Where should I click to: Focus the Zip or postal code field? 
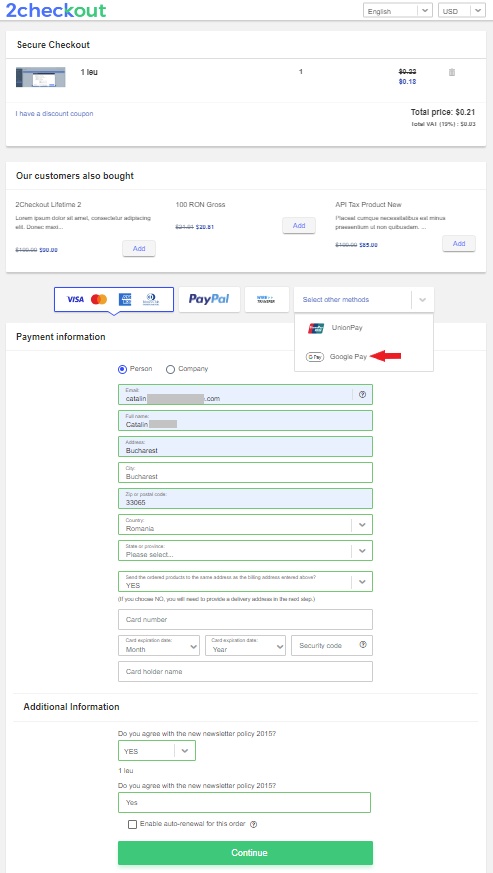click(x=245, y=498)
